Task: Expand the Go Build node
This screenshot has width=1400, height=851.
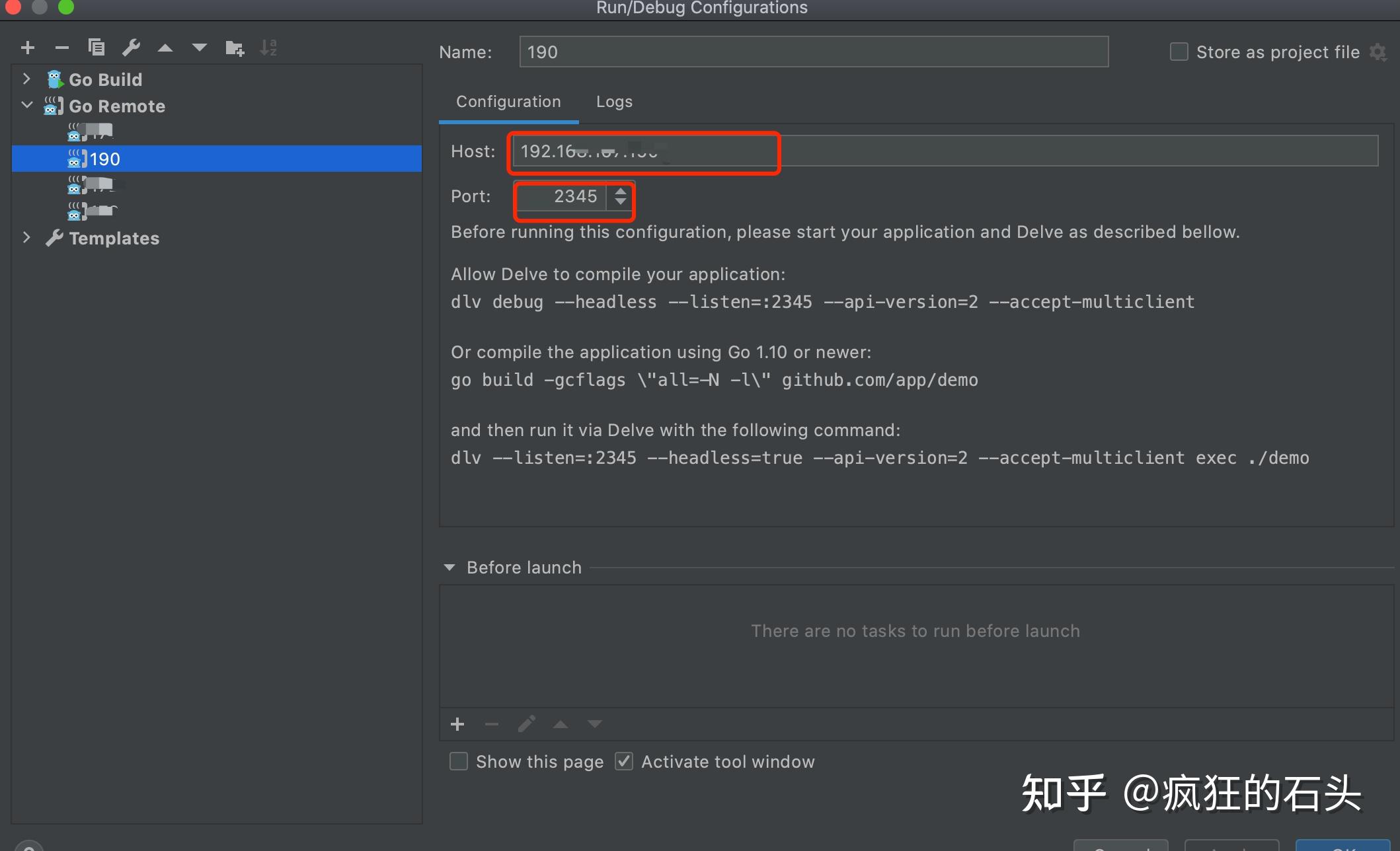Action: pos(26,79)
